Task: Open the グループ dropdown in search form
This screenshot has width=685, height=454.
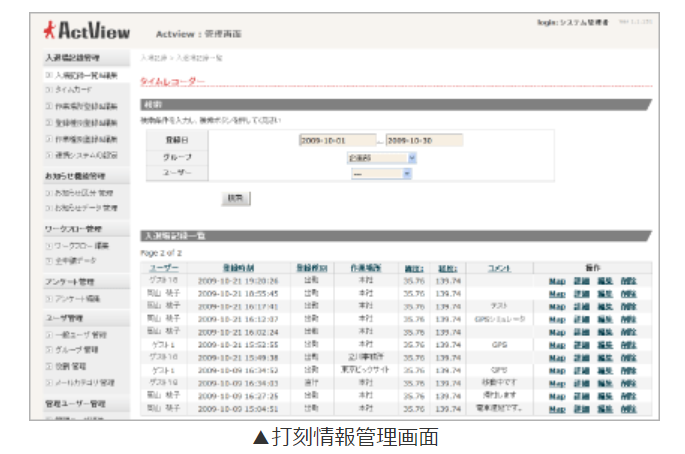Action: [x=381, y=157]
